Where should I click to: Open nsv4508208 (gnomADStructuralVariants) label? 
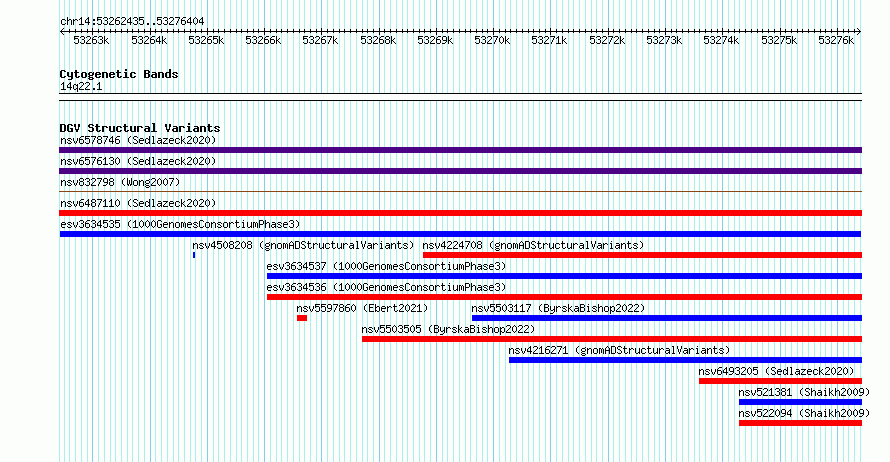(x=303, y=245)
